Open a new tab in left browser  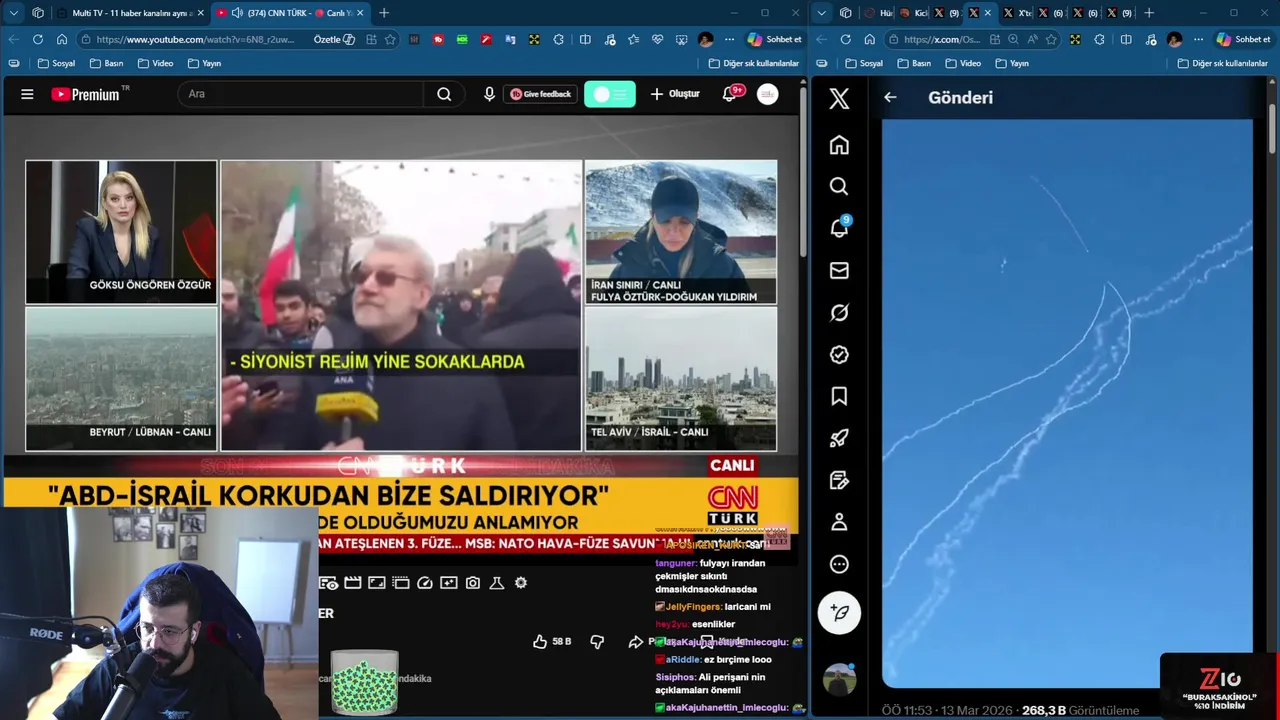click(384, 13)
